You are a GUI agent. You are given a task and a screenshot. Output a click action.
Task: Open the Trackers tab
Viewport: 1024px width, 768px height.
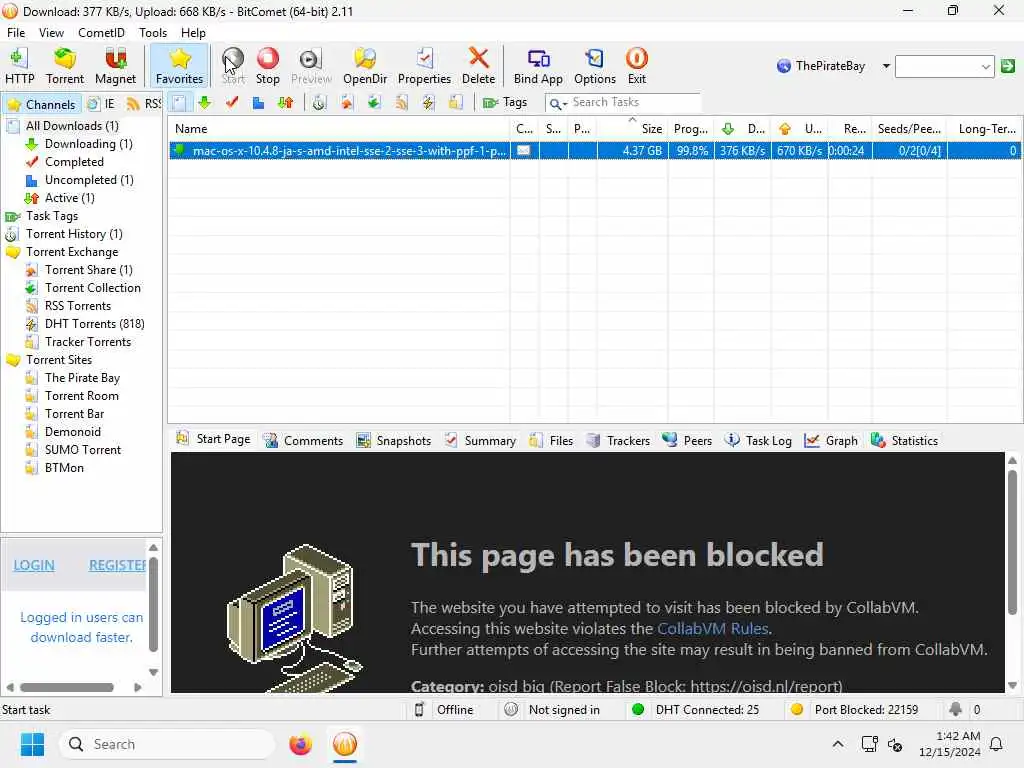coord(618,441)
